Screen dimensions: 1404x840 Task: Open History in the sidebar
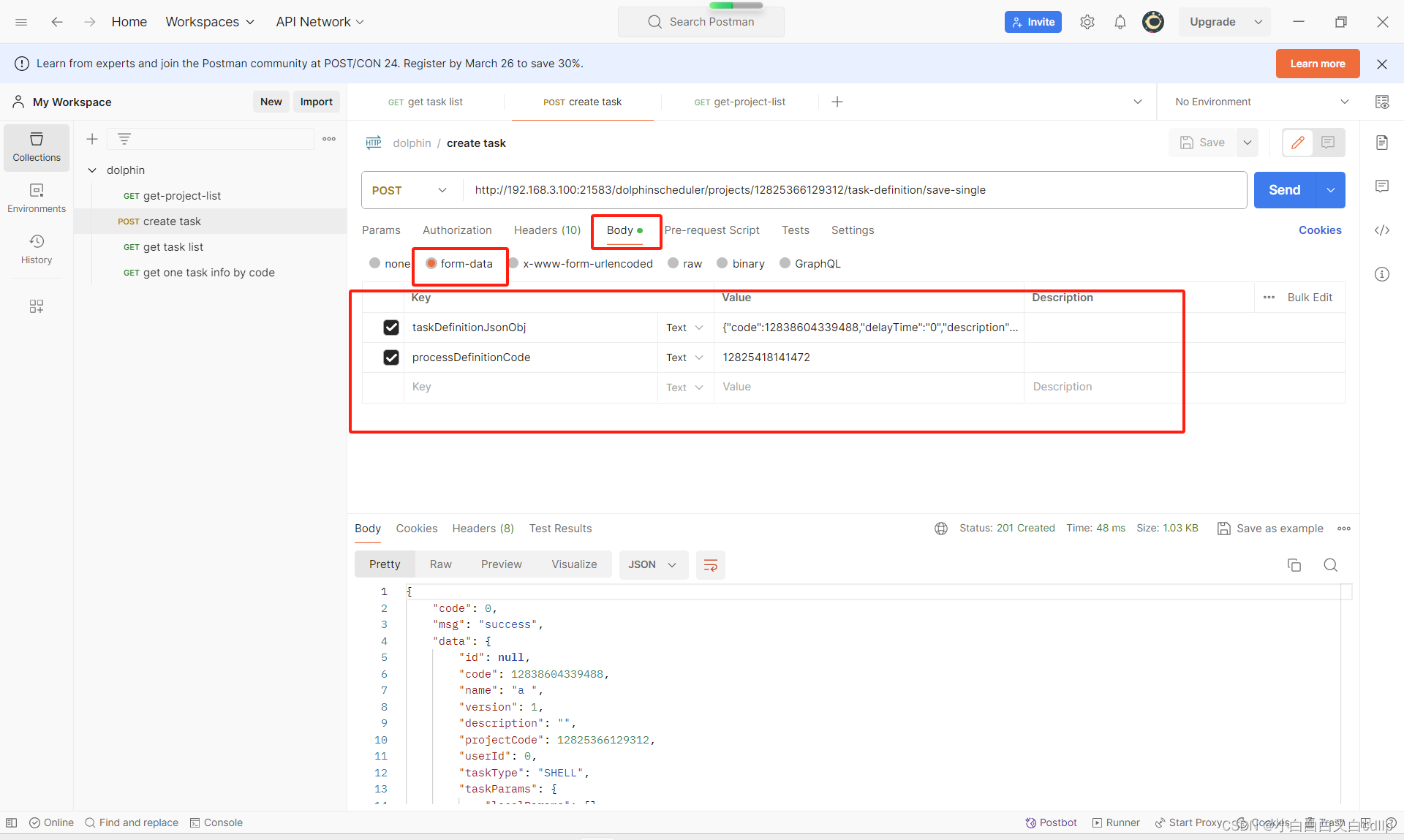pos(37,249)
